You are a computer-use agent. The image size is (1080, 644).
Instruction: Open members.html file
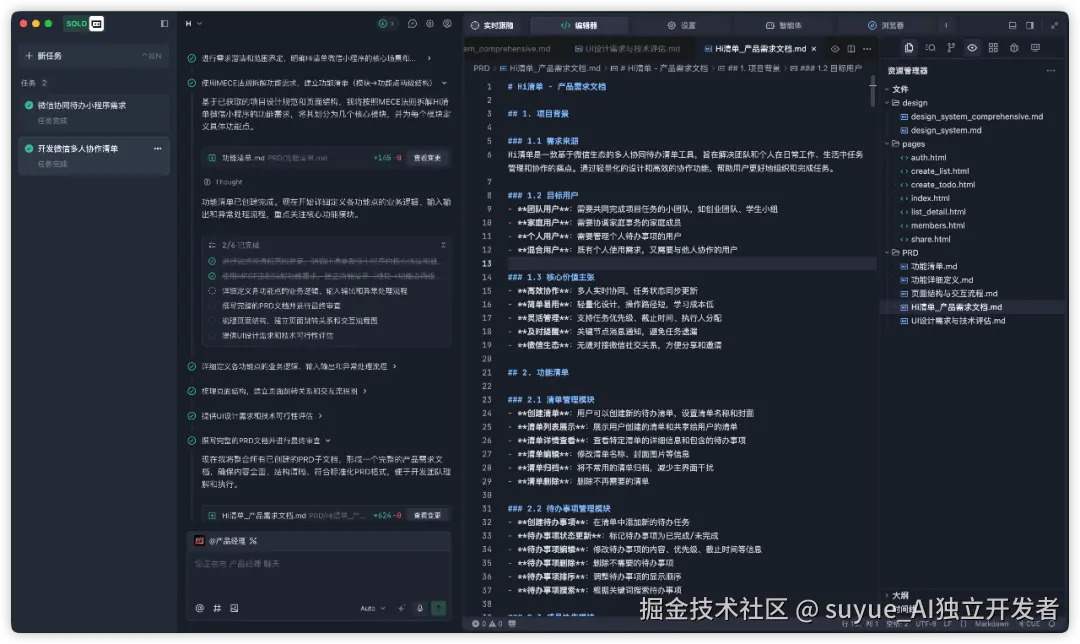[933, 225]
